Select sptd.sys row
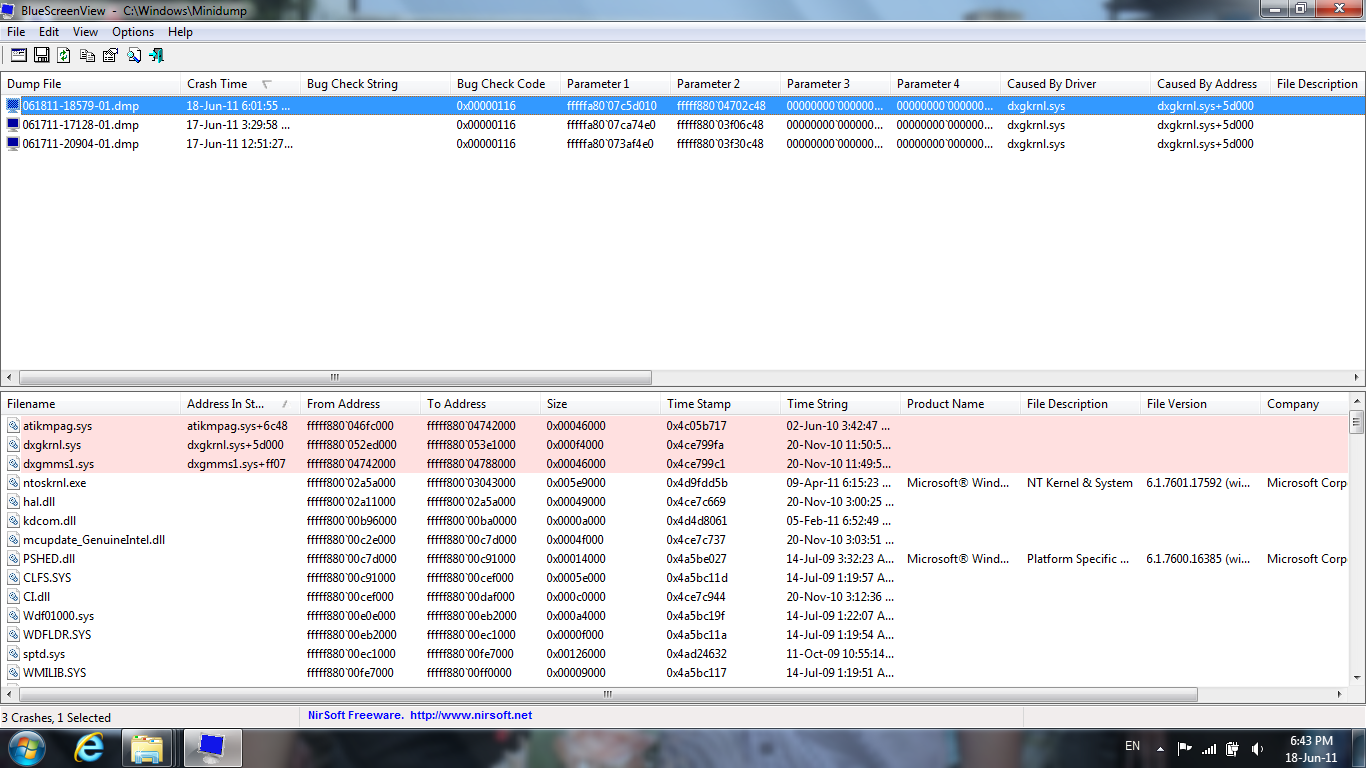 tap(674, 654)
